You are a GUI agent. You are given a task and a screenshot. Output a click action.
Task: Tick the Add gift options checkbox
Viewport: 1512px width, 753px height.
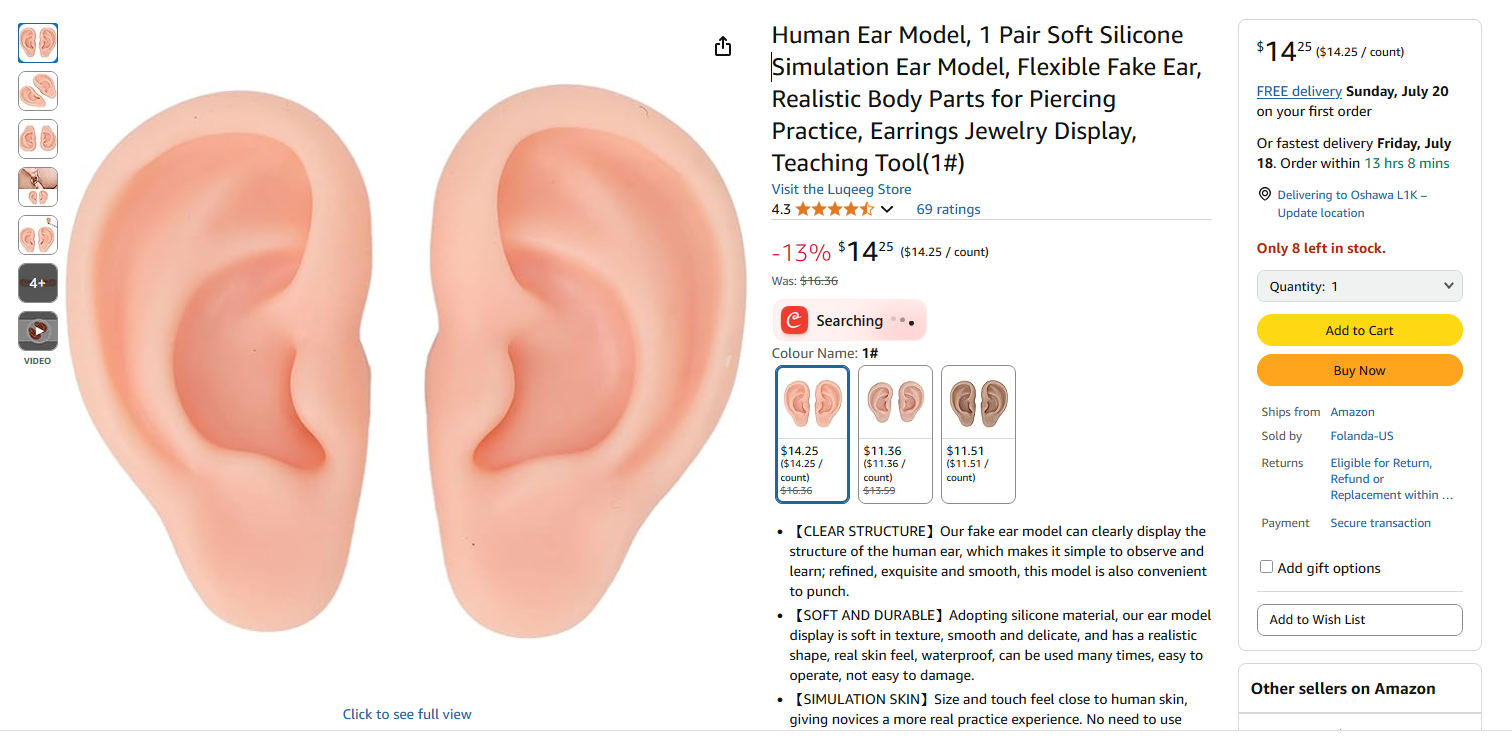coord(1266,567)
